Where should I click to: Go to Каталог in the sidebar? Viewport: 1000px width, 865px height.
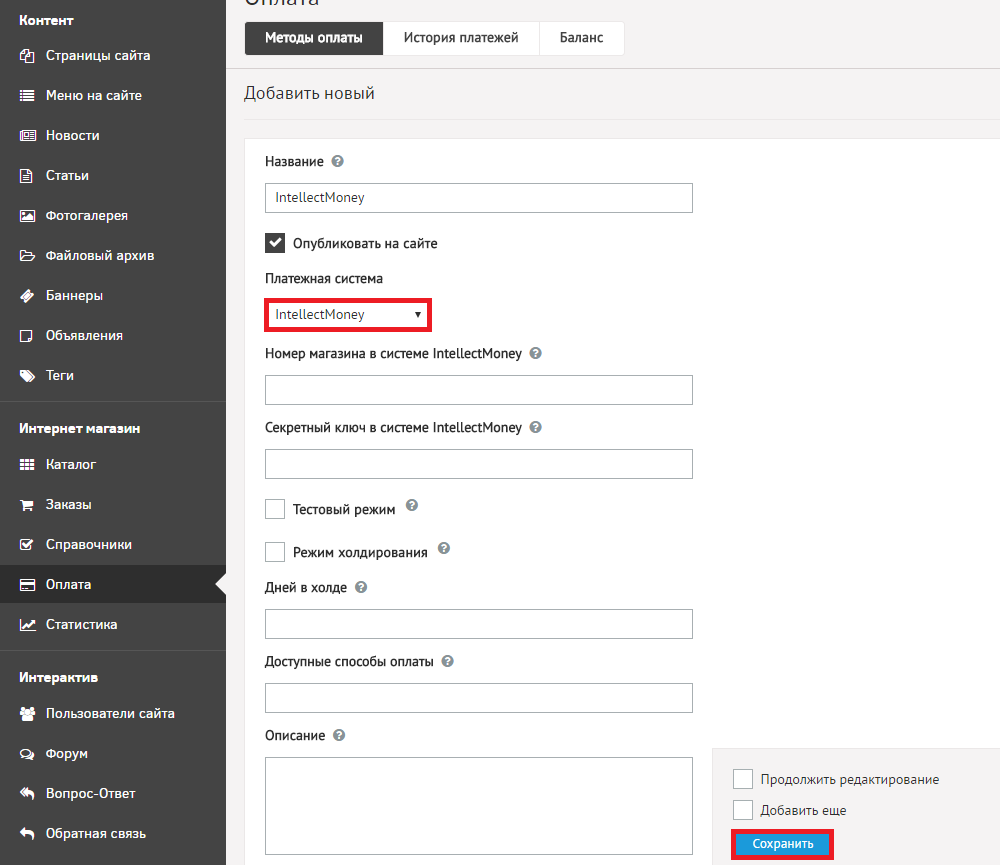[x=70, y=465]
